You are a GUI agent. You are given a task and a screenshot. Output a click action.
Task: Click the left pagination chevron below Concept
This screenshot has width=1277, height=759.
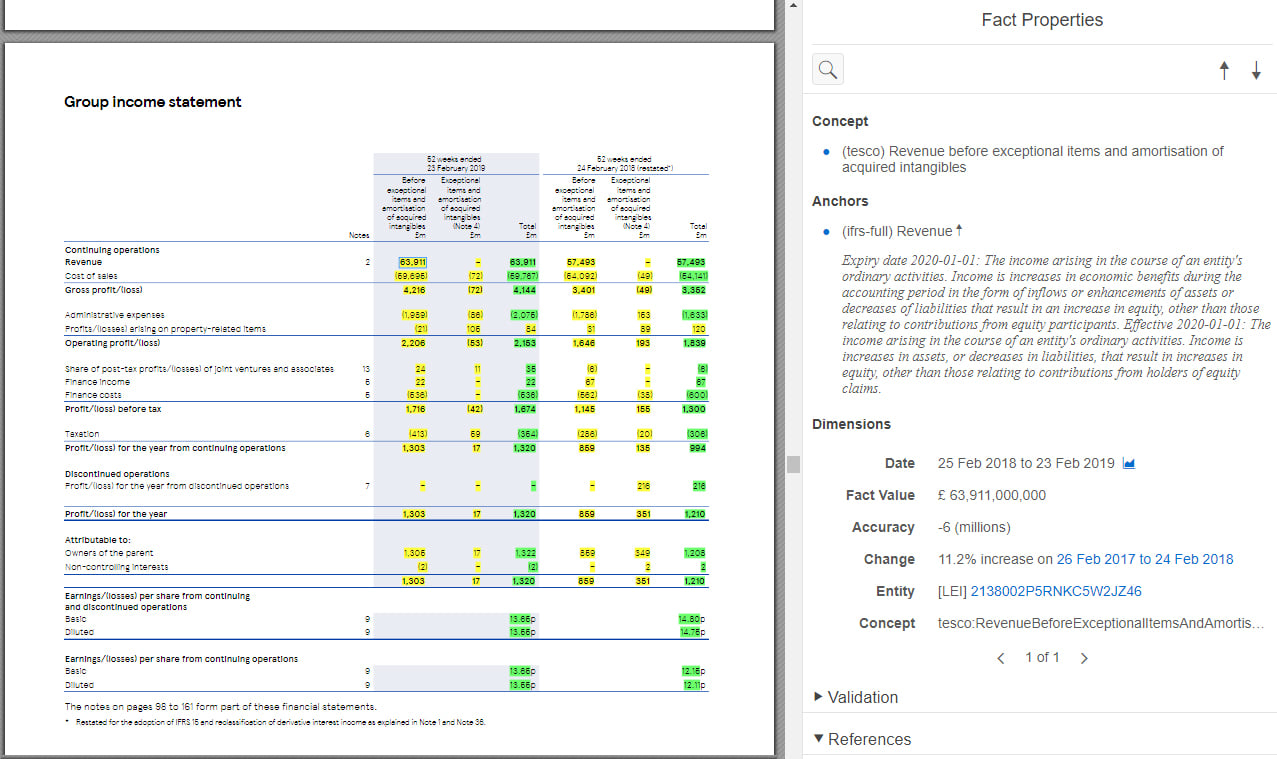(x=1001, y=657)
